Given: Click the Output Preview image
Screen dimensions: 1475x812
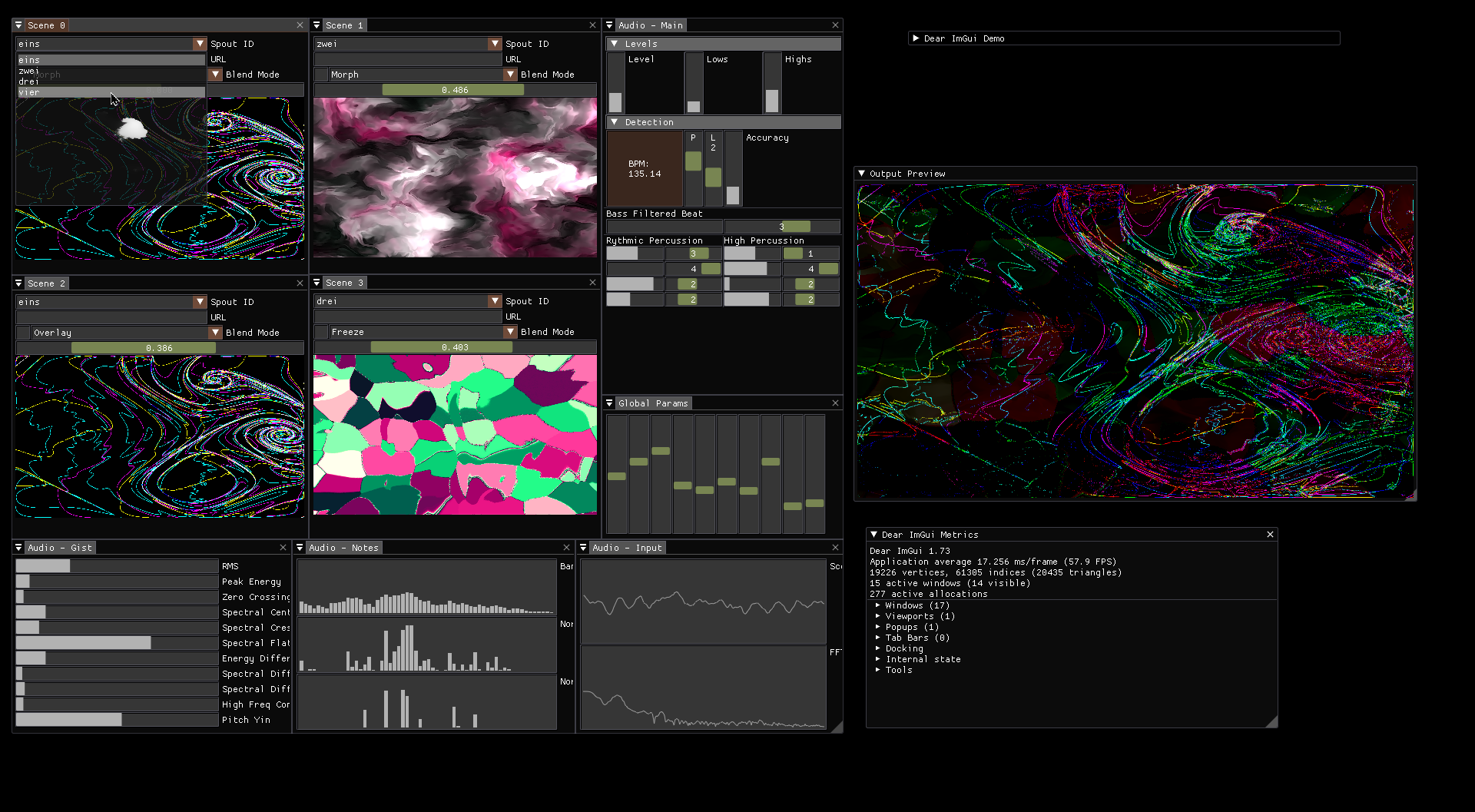Looking at the screenshot, I should pos(1135,341).
